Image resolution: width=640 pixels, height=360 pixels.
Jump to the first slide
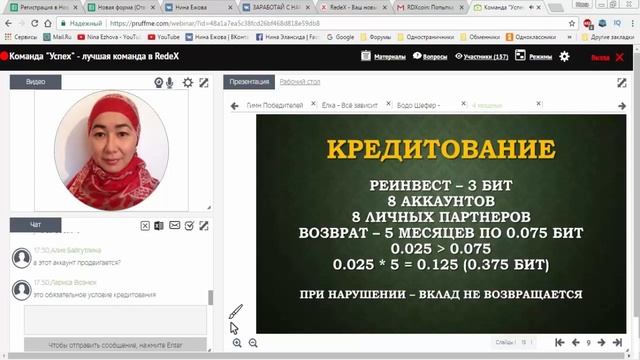point(560,342)
